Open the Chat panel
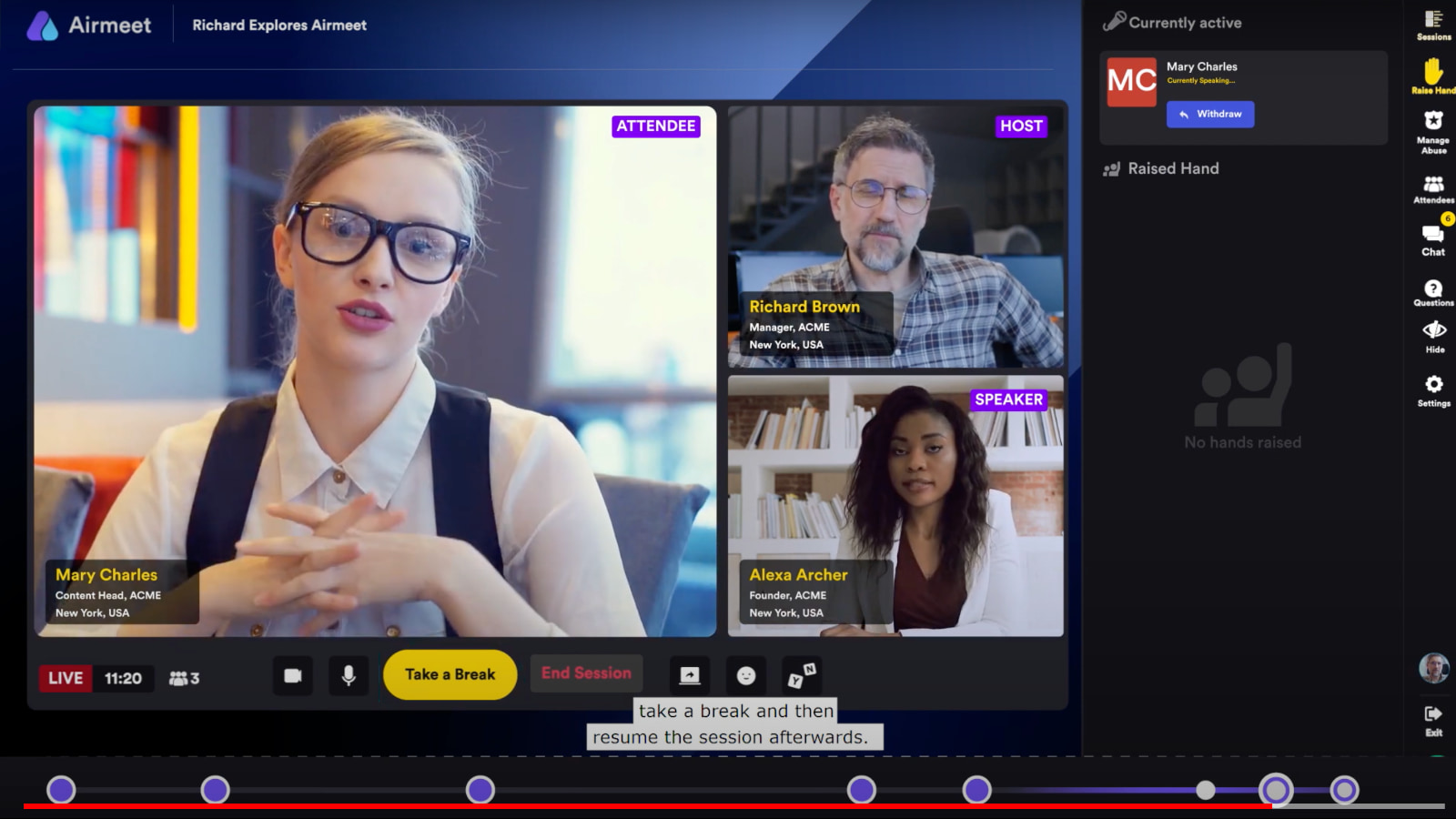Viewport: 1456px width, 819px height. click(x=1433, y=240)
